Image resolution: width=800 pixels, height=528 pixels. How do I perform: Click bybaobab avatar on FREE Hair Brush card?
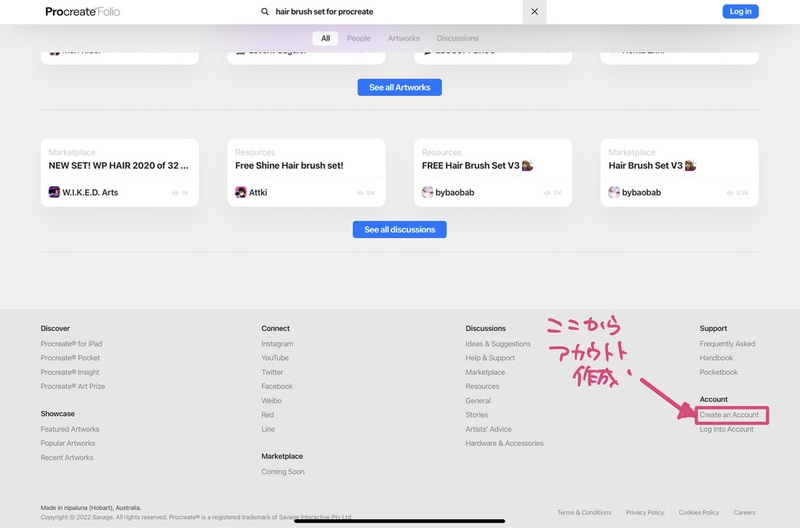[x=428, y=192]
